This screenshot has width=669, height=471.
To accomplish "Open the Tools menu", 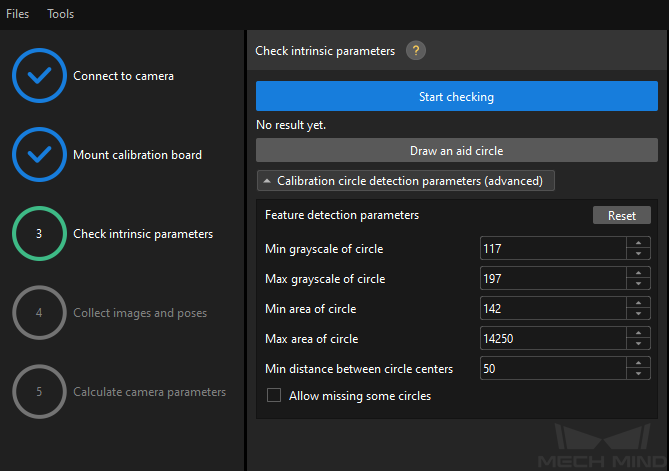I will (x=61, y=14).
